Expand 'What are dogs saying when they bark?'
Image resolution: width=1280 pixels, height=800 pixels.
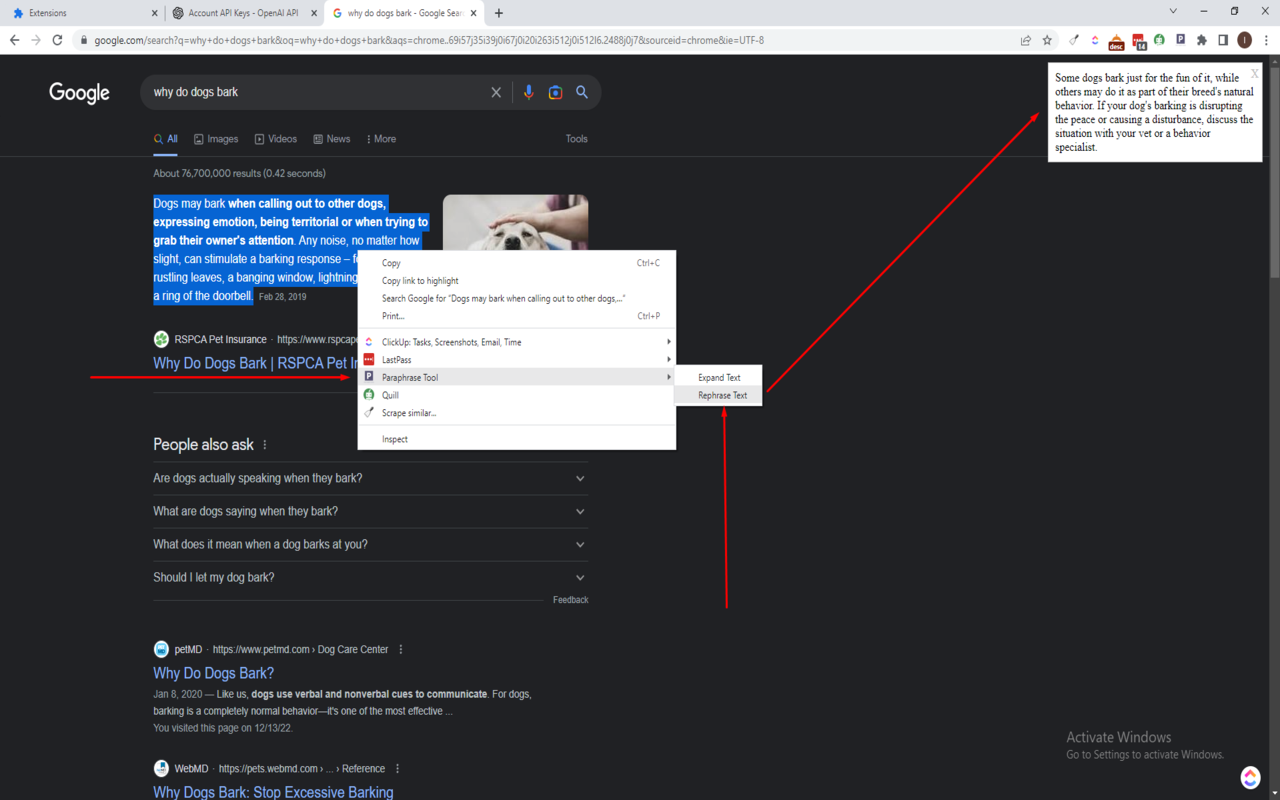coord(370,511)
